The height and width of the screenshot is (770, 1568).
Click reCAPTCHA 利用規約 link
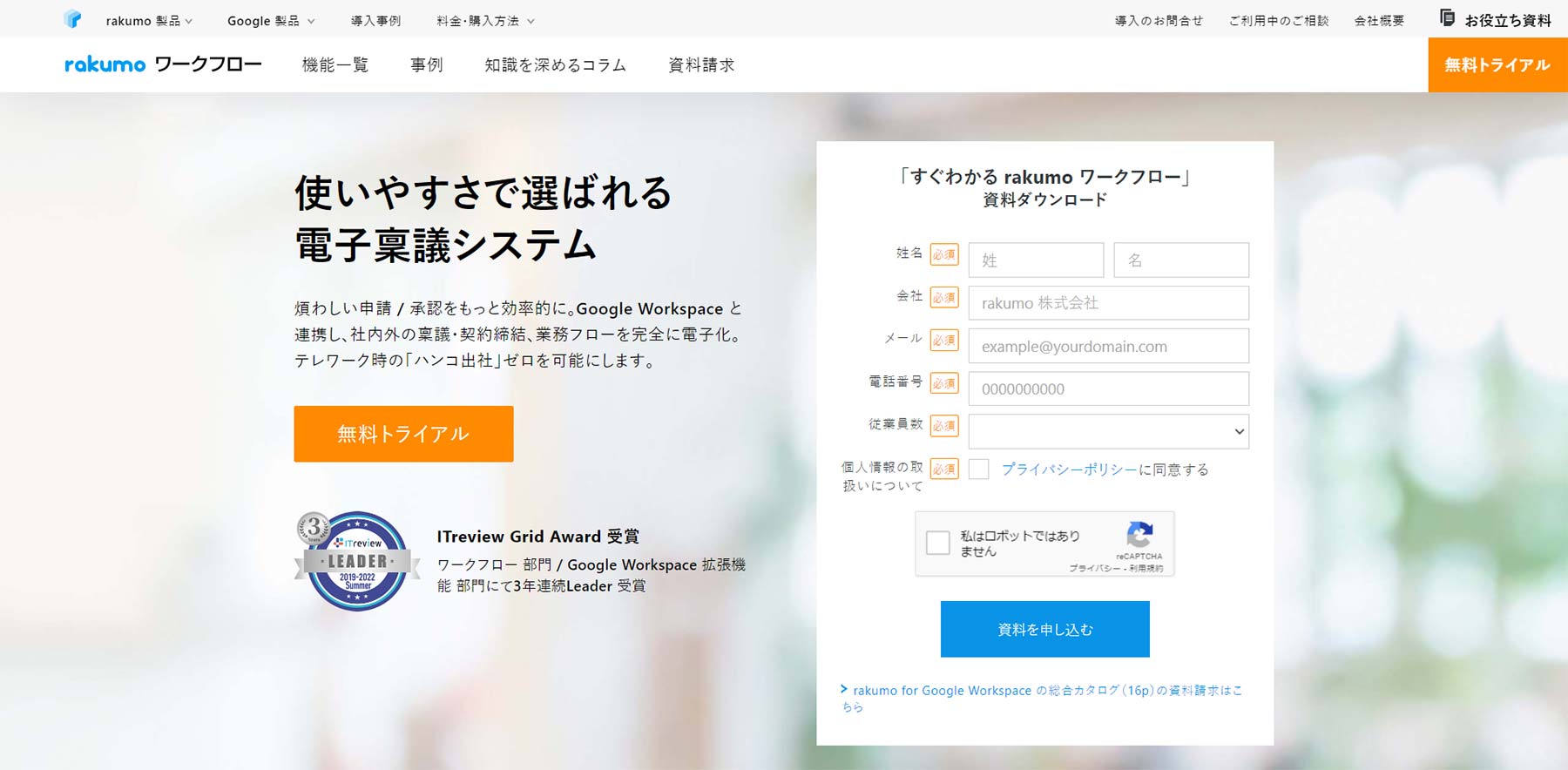[x=1146, y=568]
